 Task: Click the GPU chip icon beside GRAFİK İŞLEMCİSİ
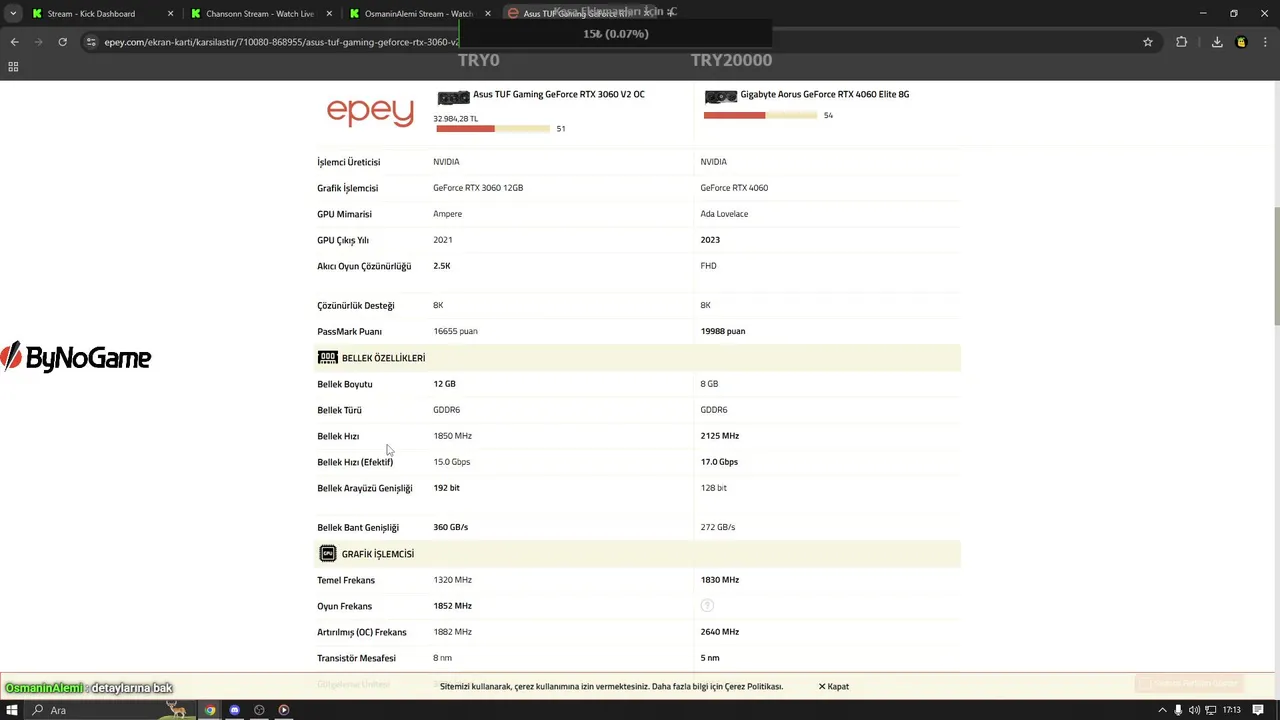pos(327,554)
